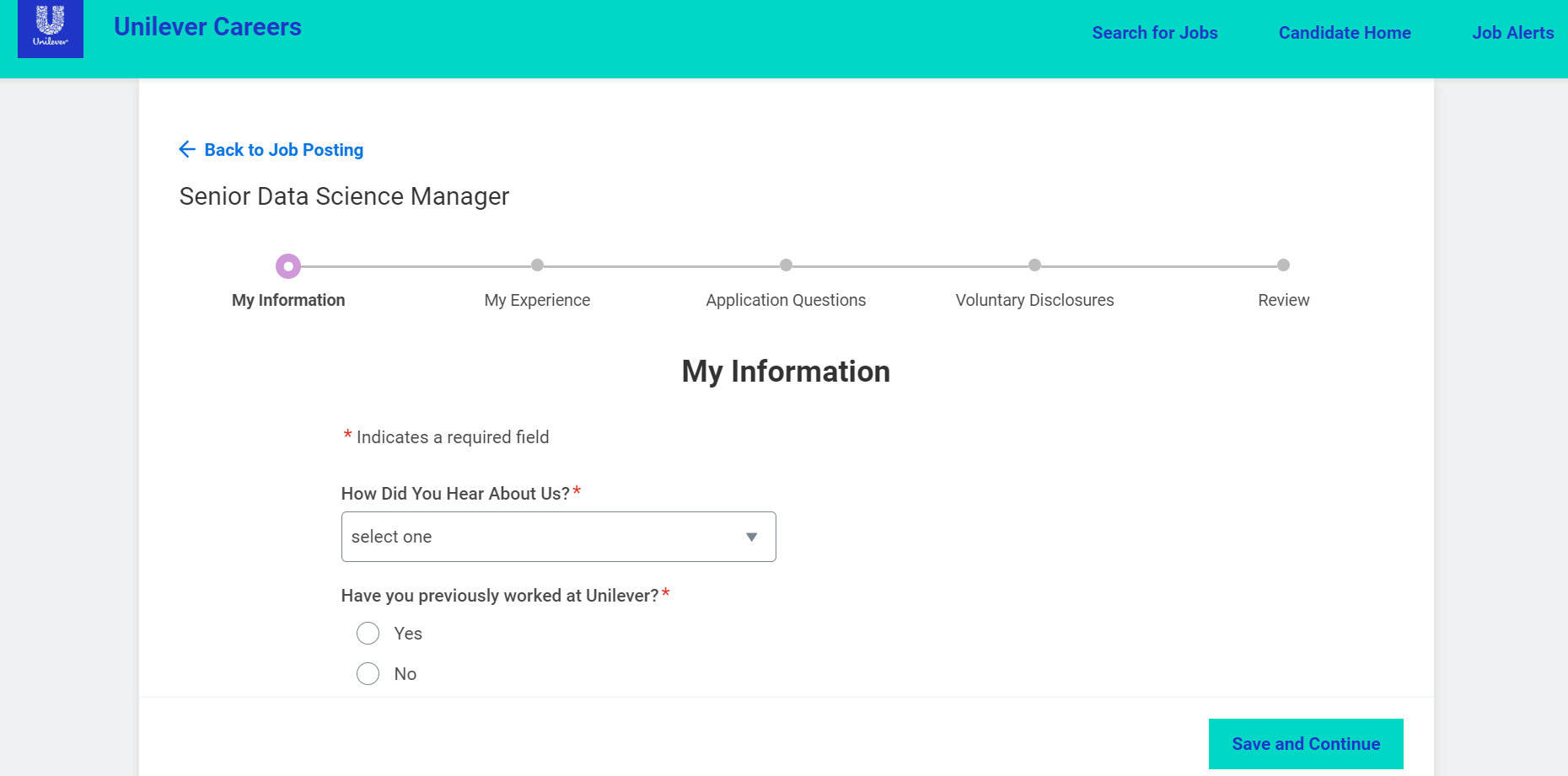Screen dimensions: 1568x776
Task: Click the My Experience step dot
Action: coord(537,265)
